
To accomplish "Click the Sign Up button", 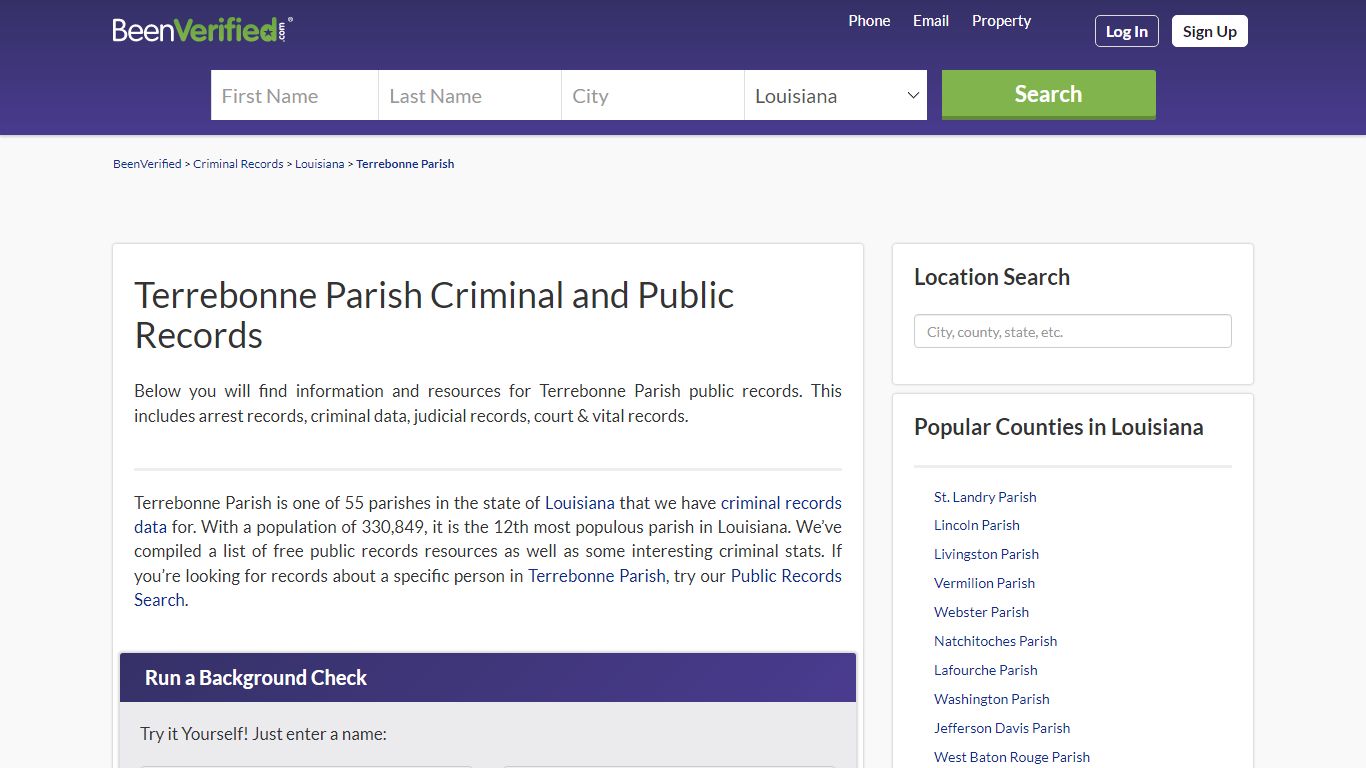I will tap(1210, 31).
